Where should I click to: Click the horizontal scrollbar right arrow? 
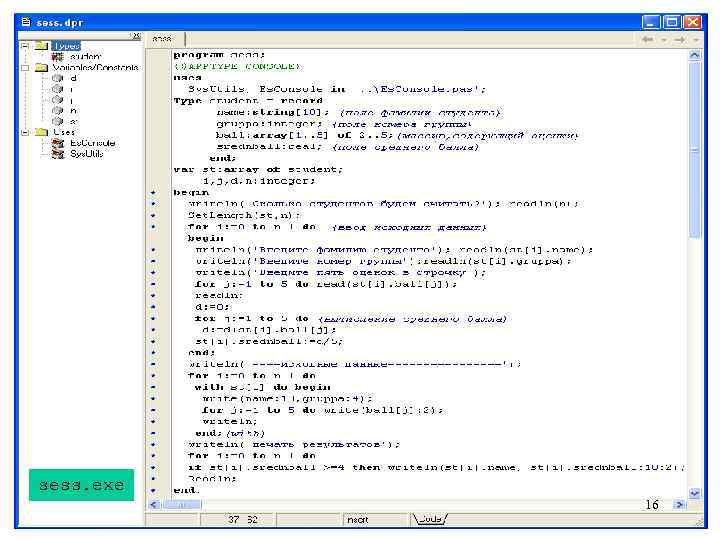679,505
